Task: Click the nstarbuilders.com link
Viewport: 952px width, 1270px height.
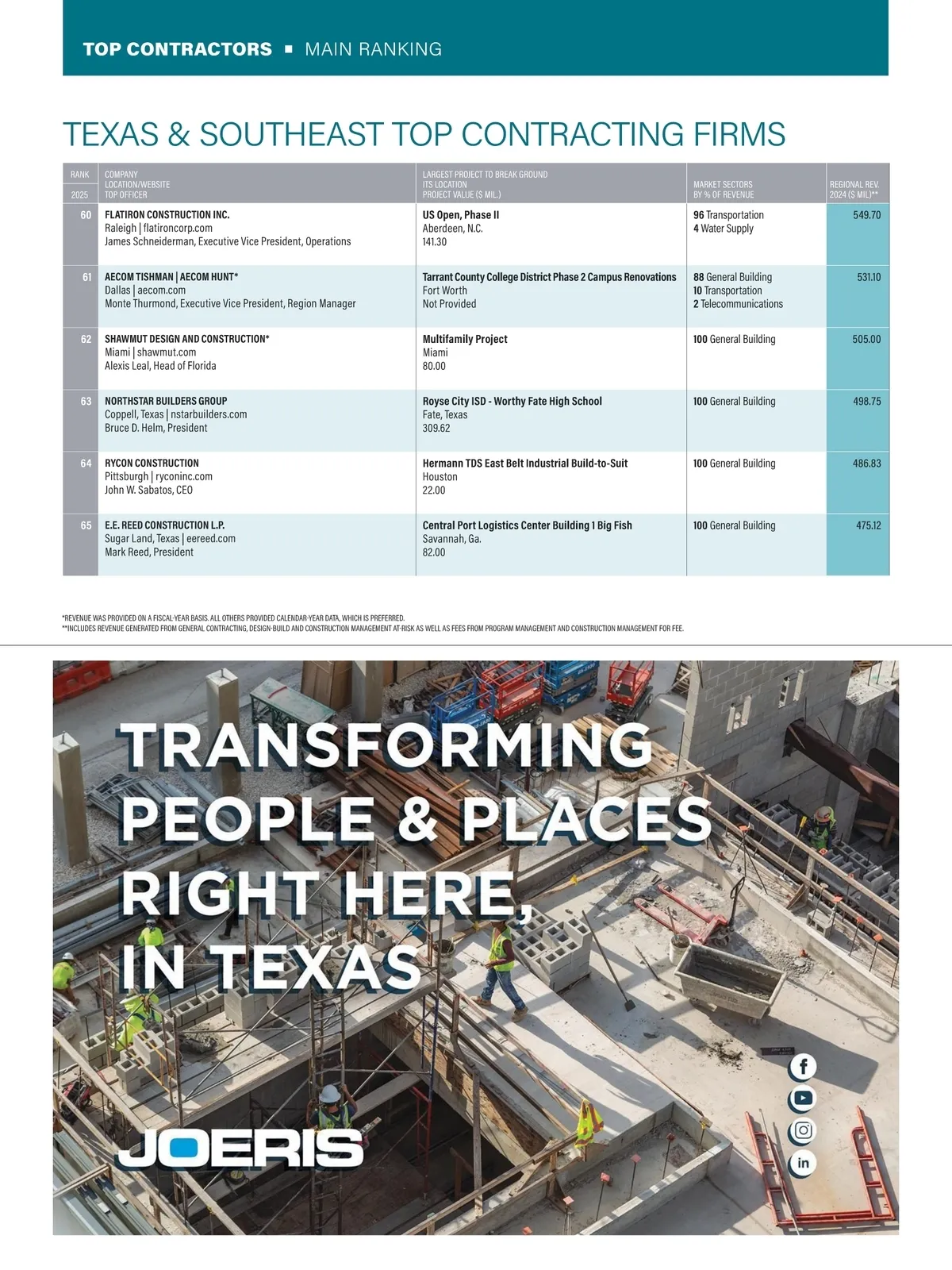Action: point(209,414)
